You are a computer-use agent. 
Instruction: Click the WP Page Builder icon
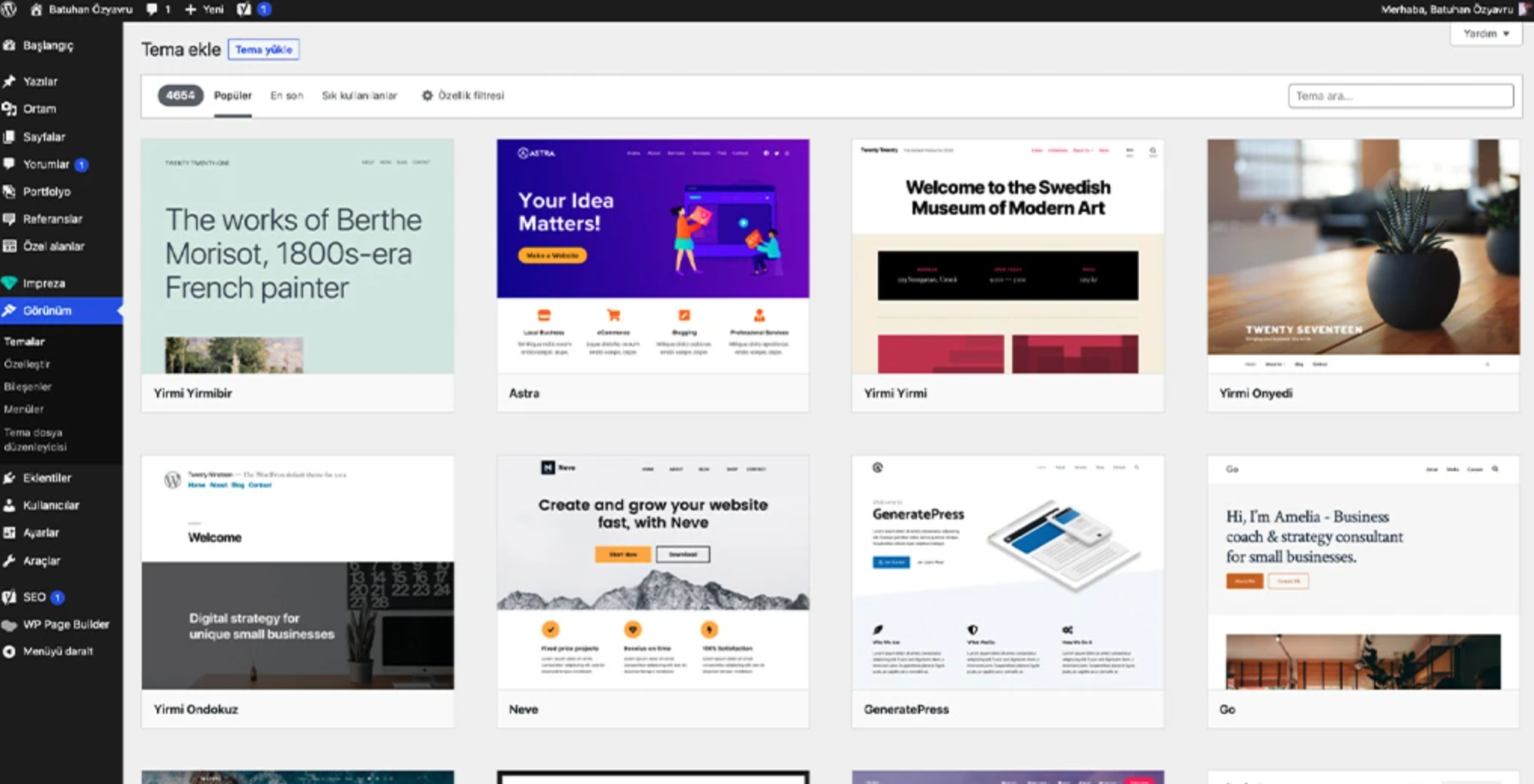coord(9,625)
